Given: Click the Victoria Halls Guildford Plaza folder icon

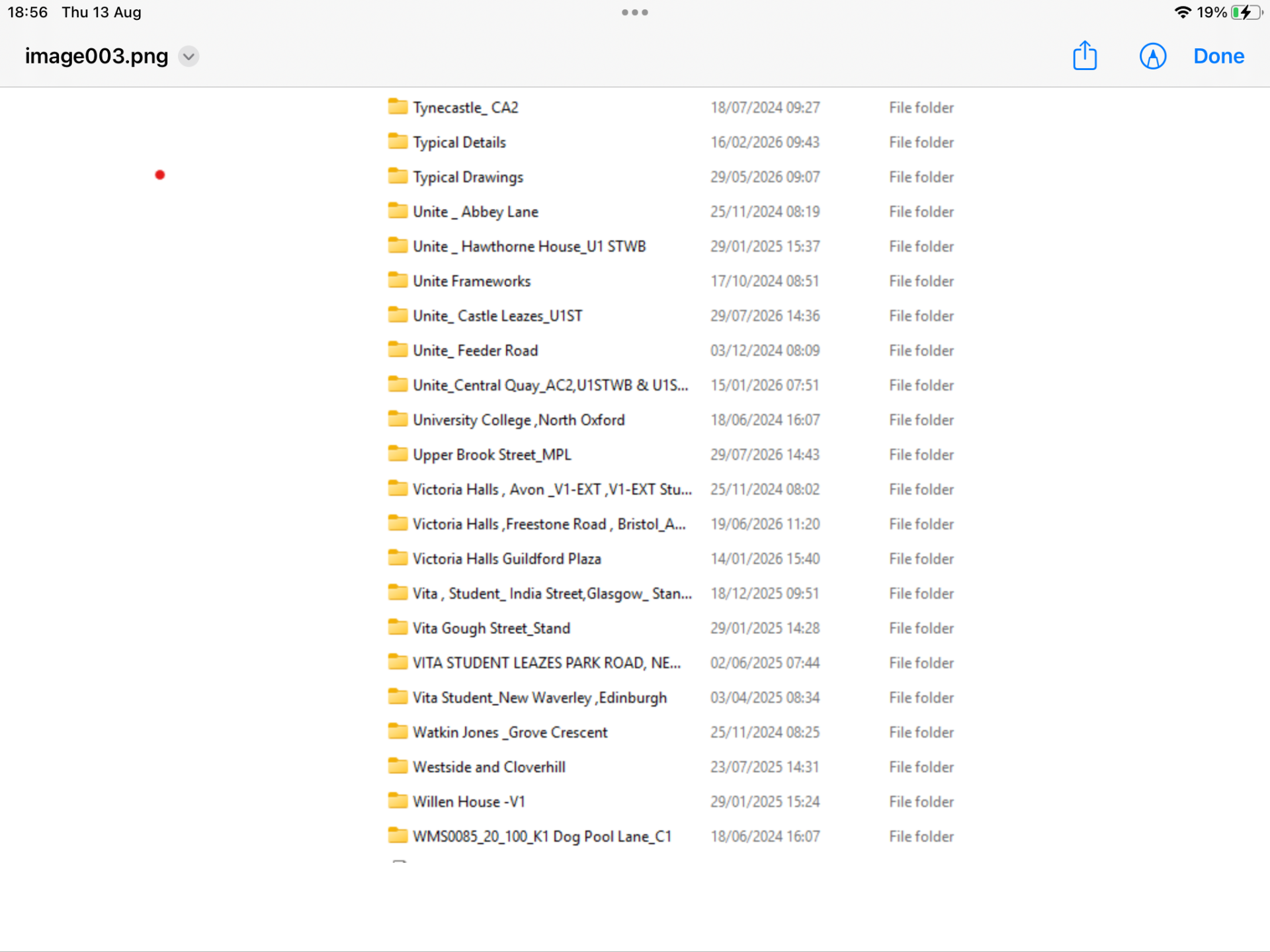Looking at the screenshot, I should (398, 557).
